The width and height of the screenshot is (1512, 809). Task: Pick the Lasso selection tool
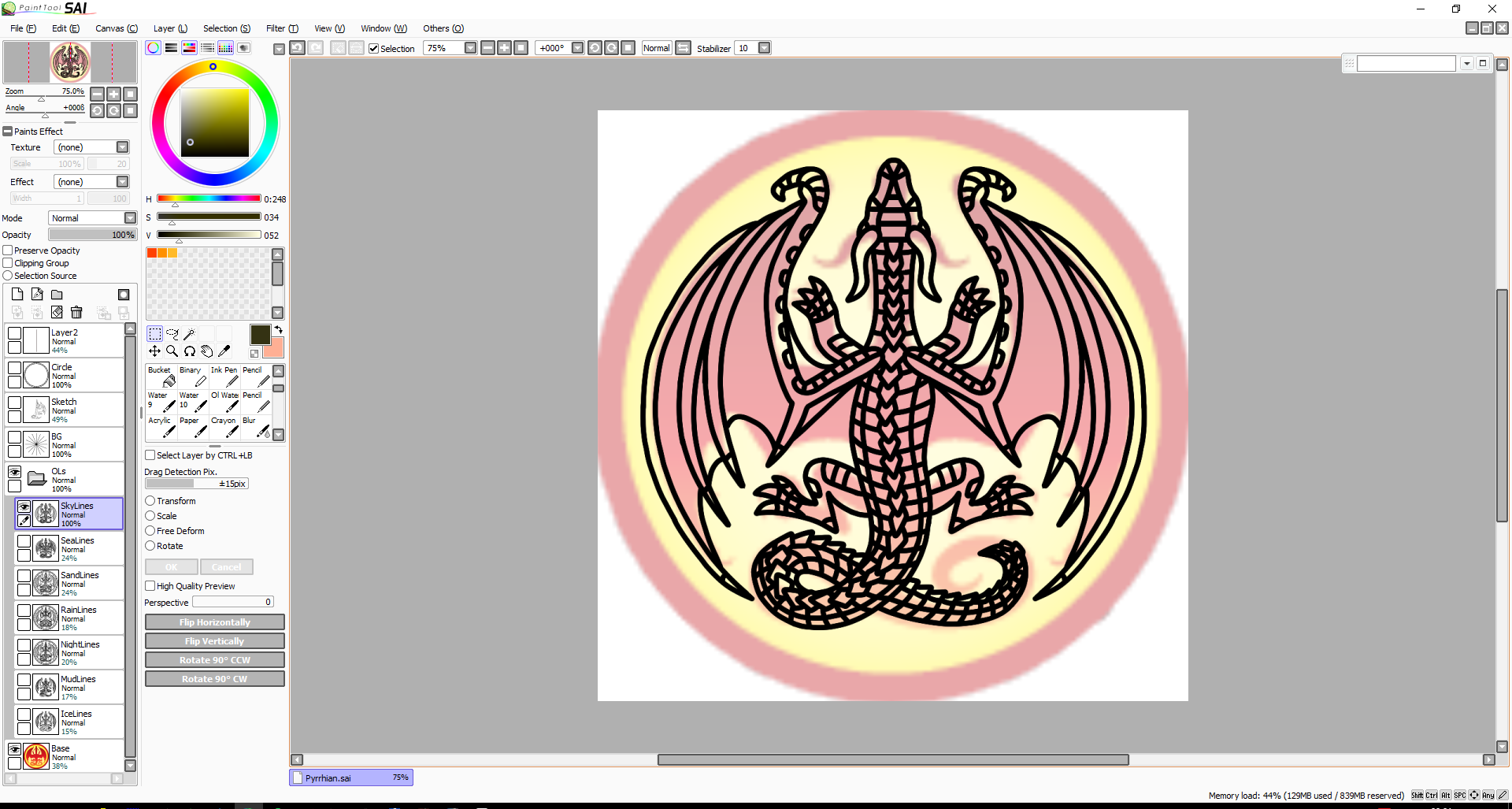[172, 334]
